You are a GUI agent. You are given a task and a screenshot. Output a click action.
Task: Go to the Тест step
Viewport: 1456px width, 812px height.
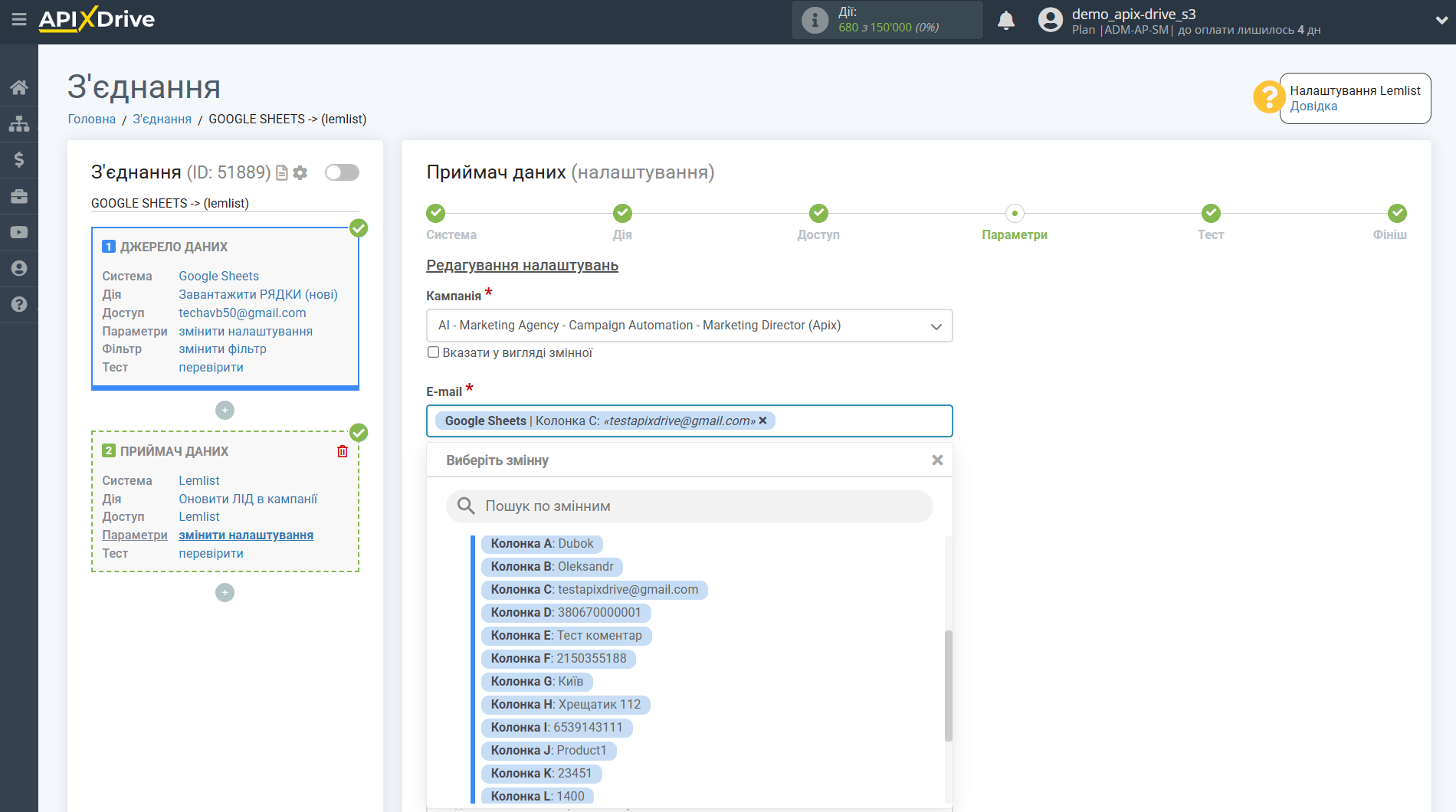tap(1211, 213)
